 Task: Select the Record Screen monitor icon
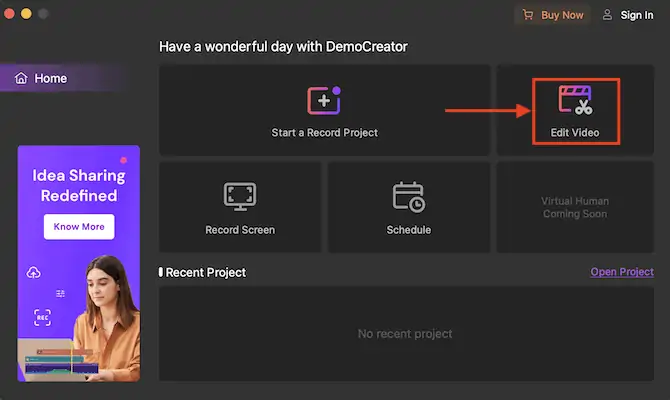pyautogui.click(x=240, y=196)
